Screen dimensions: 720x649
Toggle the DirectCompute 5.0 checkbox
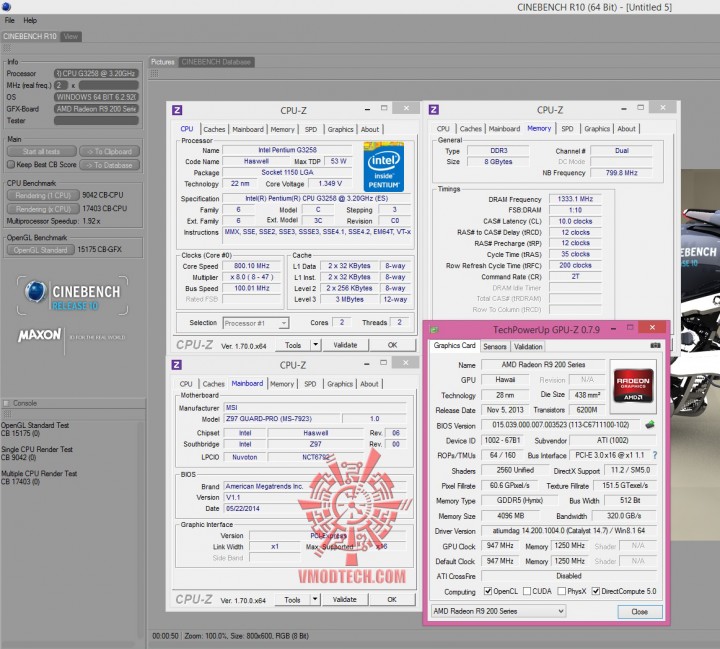(x=596, y=591)
